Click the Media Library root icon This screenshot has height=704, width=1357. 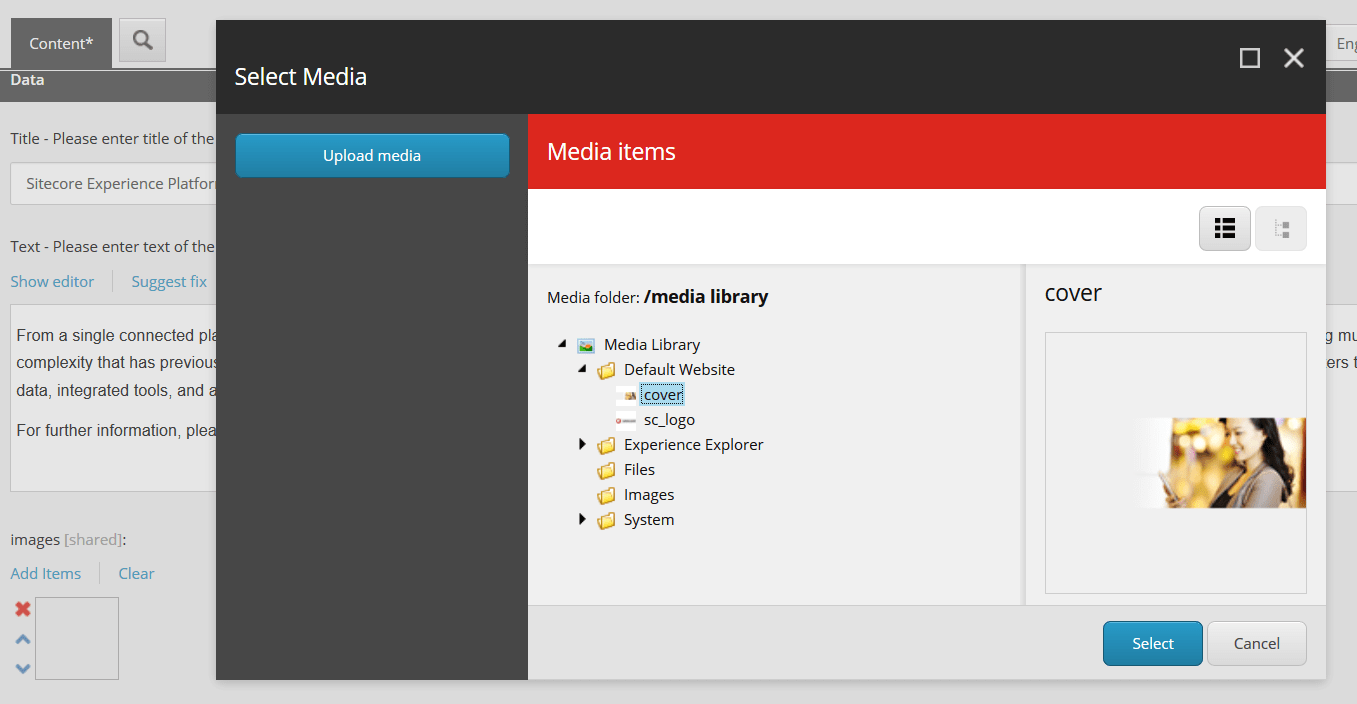[586, 344]
